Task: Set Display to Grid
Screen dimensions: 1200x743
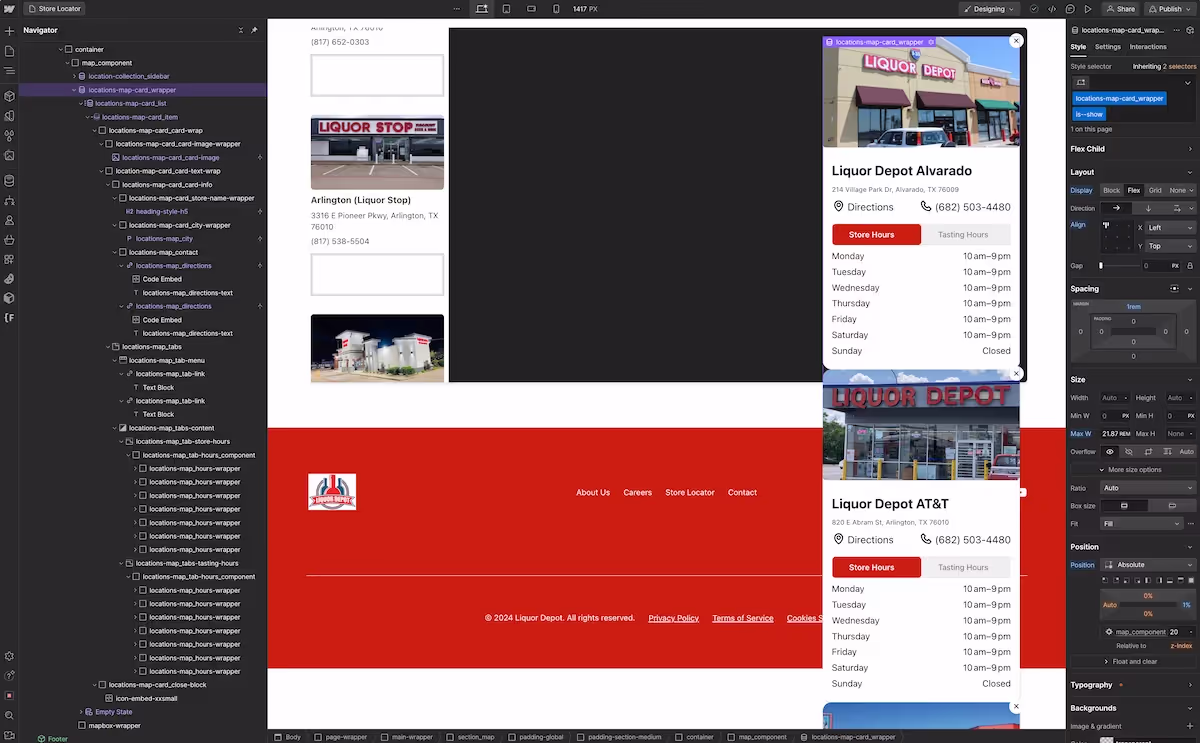Action: [1155, 190]
